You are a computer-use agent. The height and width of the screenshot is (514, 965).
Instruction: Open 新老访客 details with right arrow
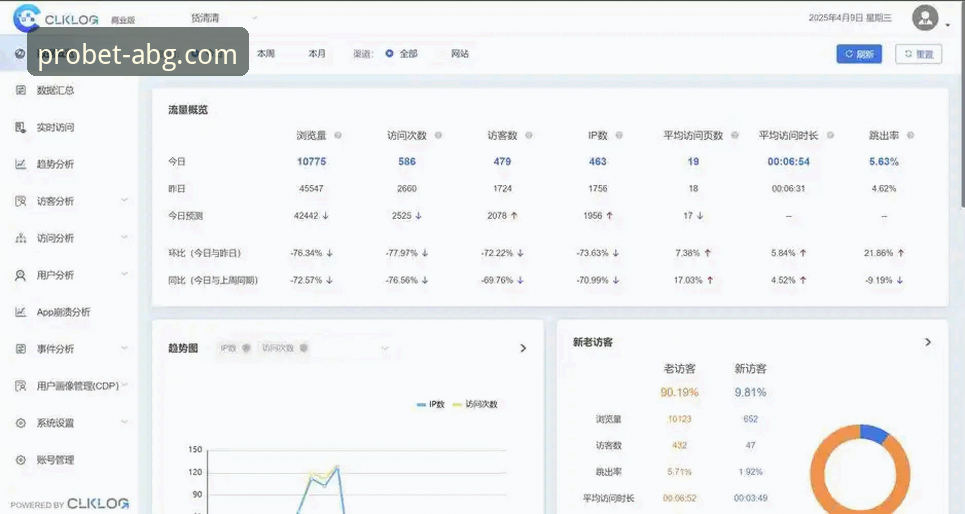pos(928,342)
